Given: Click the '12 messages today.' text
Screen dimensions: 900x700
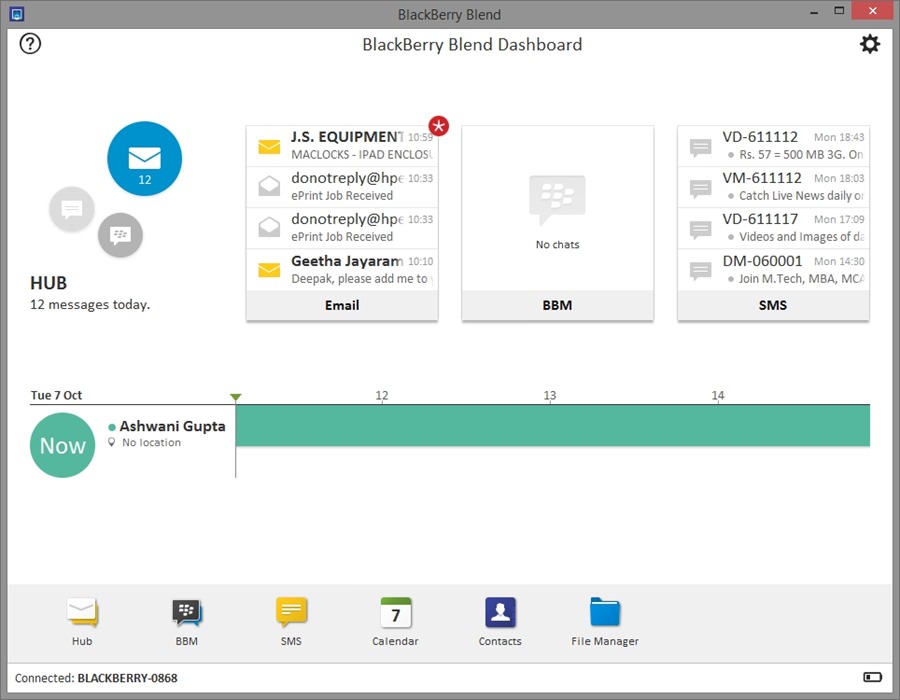Looking at the screenshot, I should tap(90, 305).
